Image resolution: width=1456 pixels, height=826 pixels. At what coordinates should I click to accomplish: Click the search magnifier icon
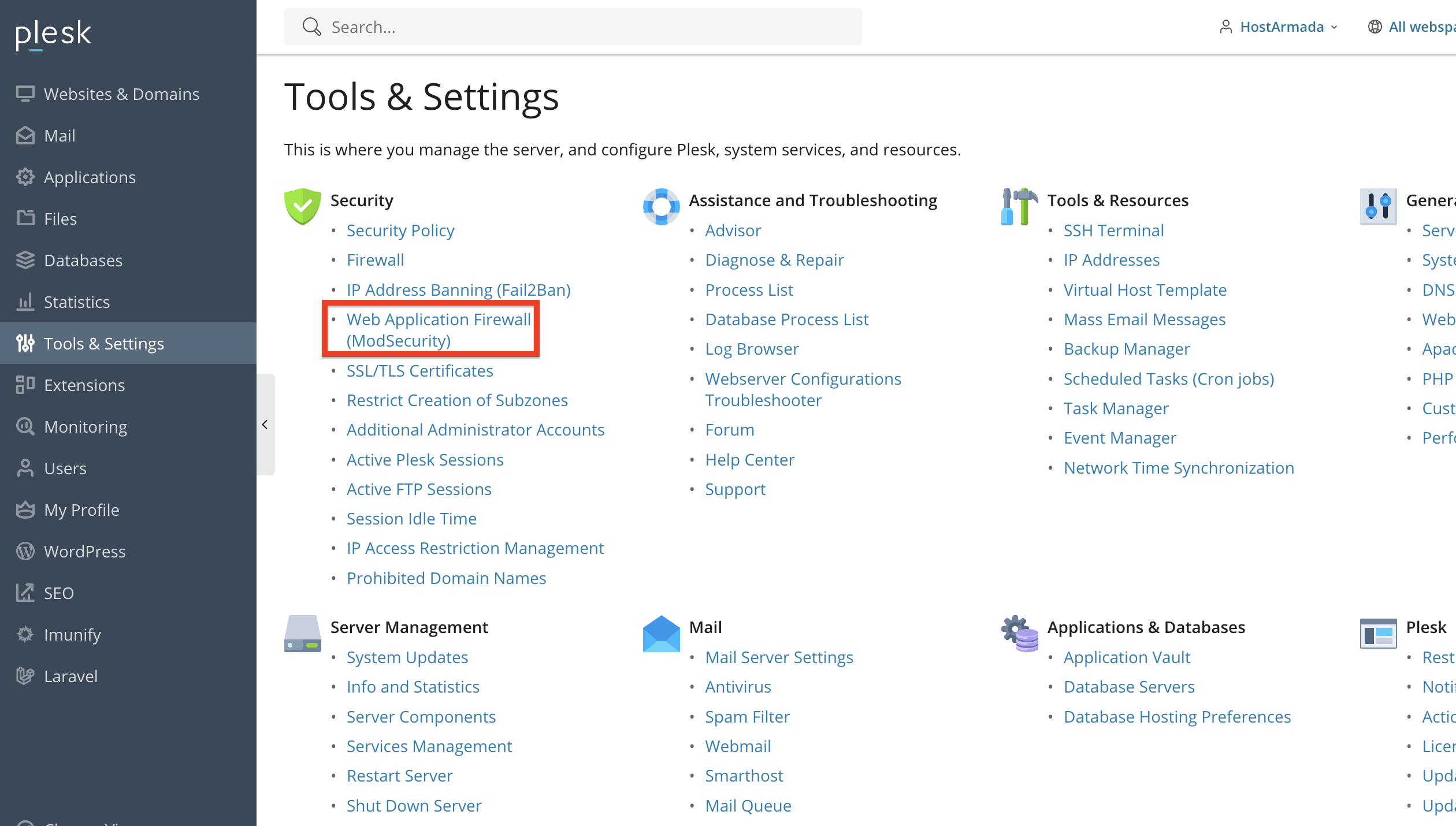[x=311, y=26]
